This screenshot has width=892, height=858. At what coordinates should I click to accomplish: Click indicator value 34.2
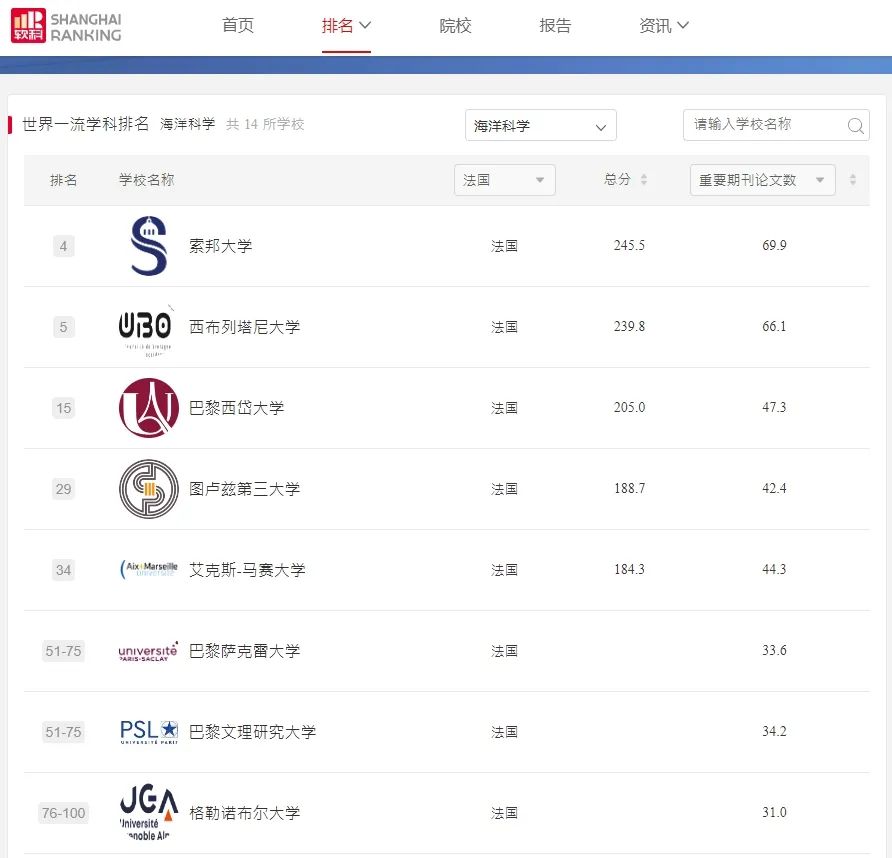point(774,731)
